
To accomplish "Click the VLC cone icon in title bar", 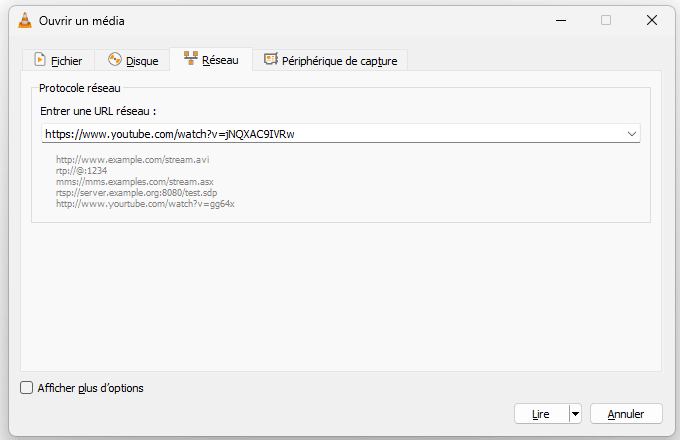I will [x=25, y=20].
